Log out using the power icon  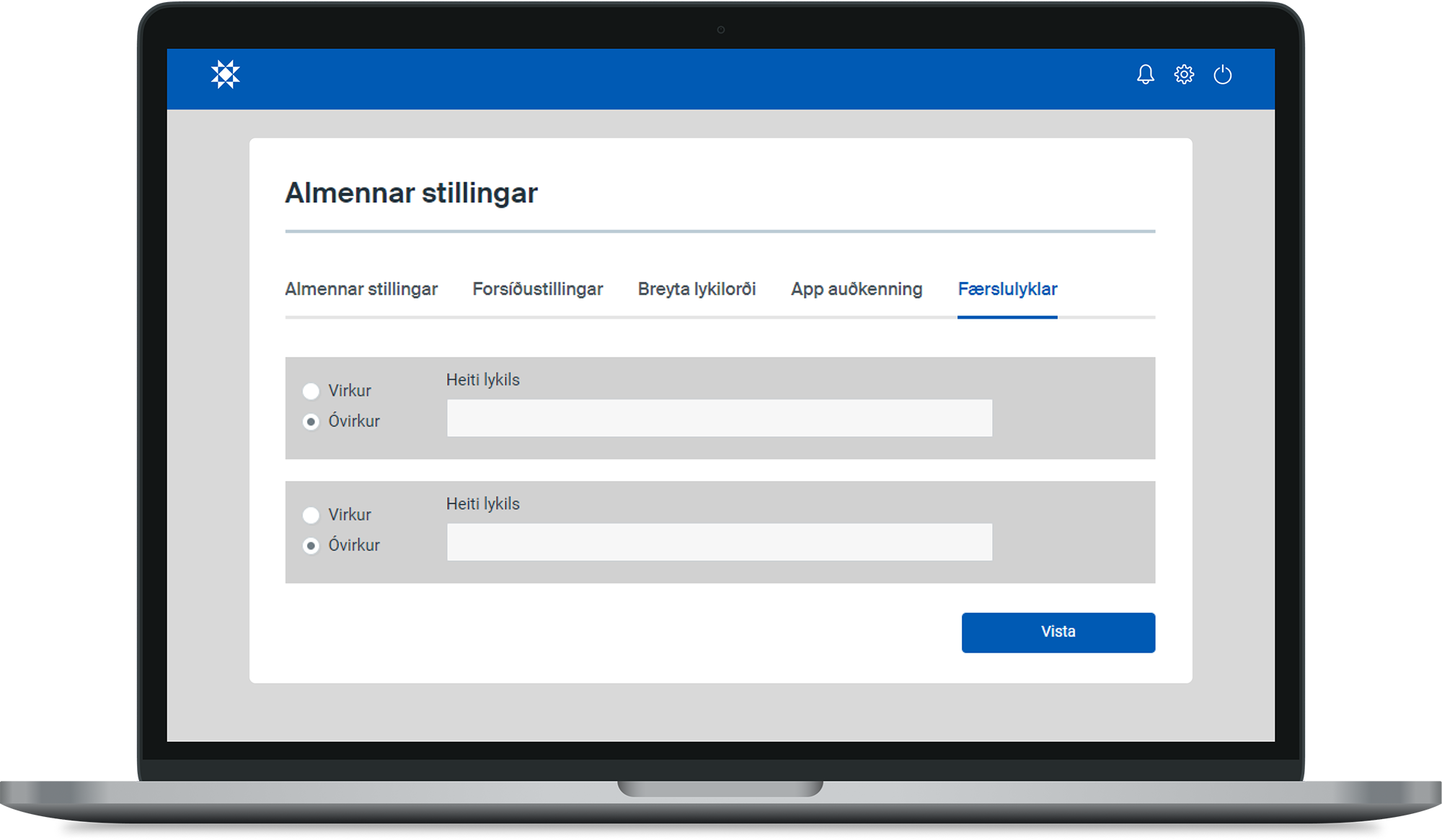[x=1223, y=74]
